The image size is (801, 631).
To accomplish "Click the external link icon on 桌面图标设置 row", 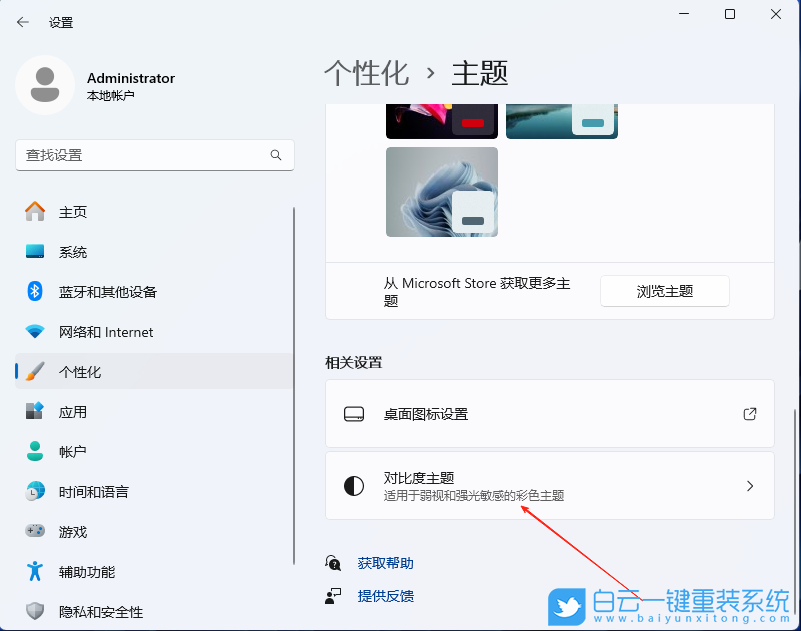I will point(749,413).
